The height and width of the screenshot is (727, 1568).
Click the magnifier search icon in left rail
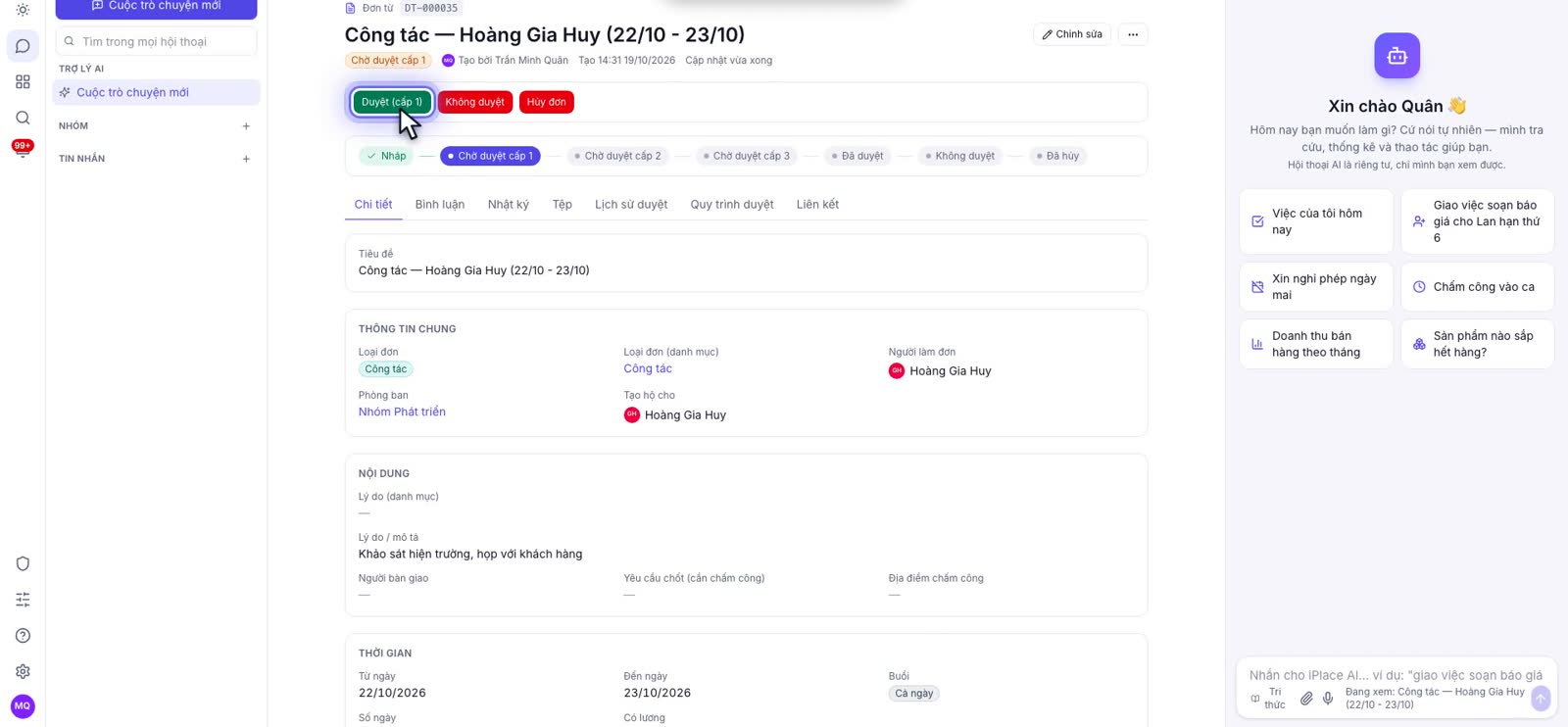click(23, 118)
